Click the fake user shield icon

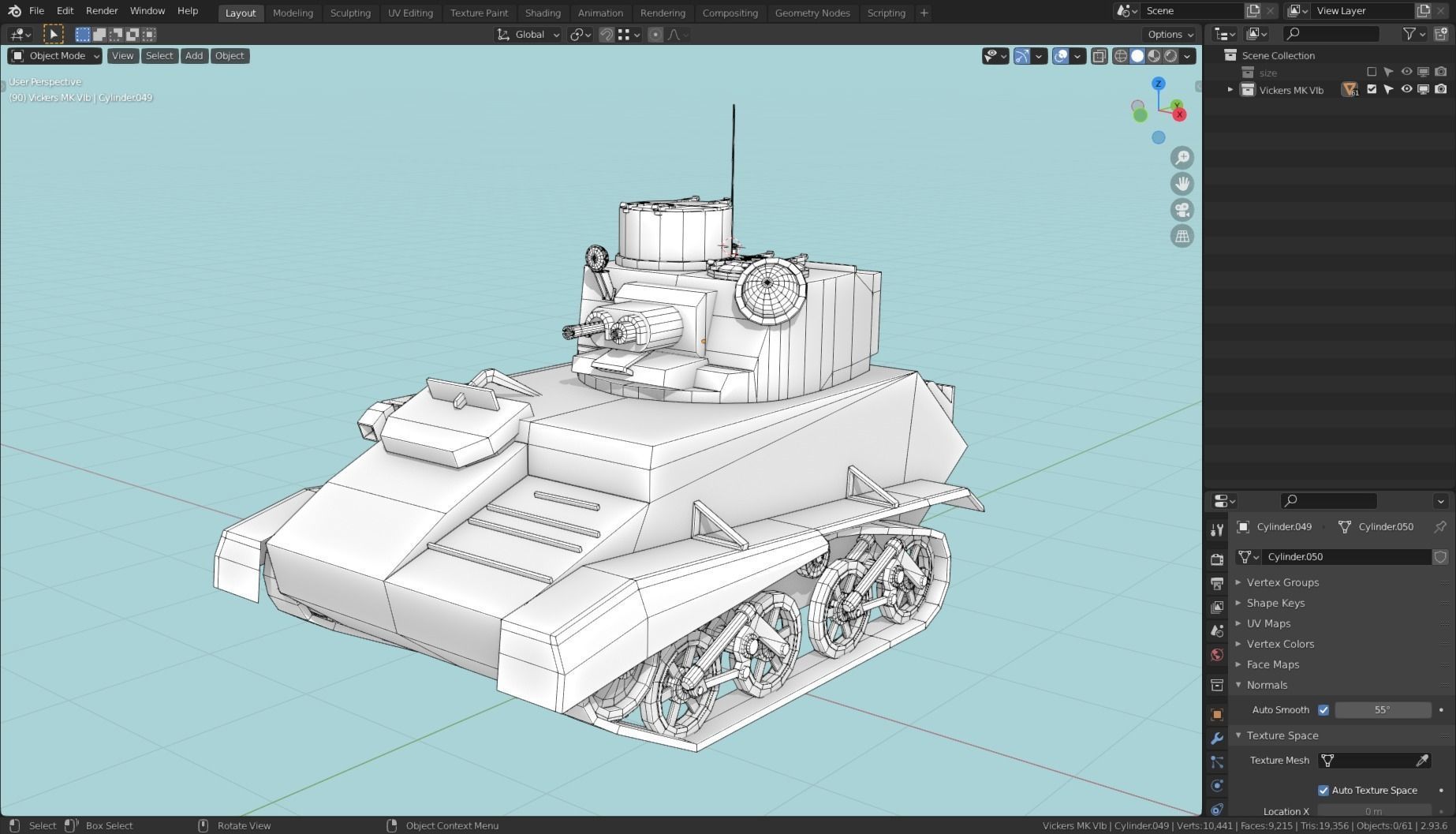pos(1440,556)
